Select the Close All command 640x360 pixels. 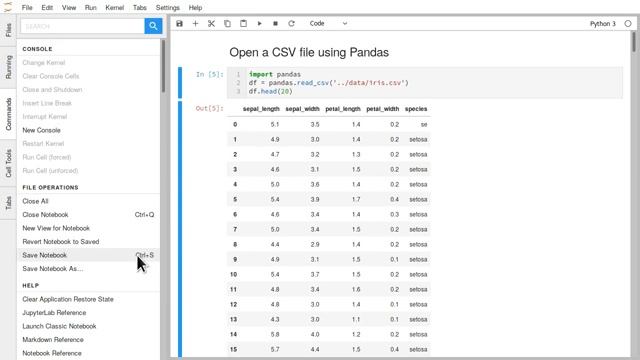pos(88,201)
